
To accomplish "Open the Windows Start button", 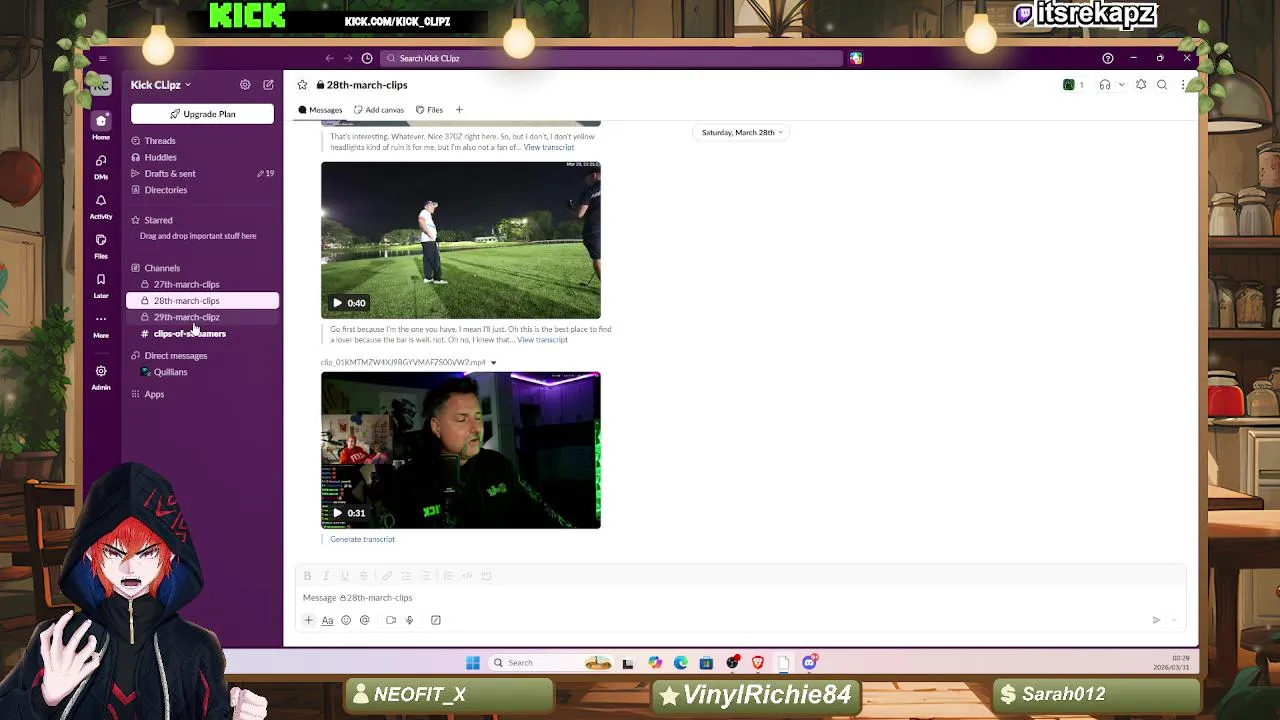I will (x=473, y=663).
